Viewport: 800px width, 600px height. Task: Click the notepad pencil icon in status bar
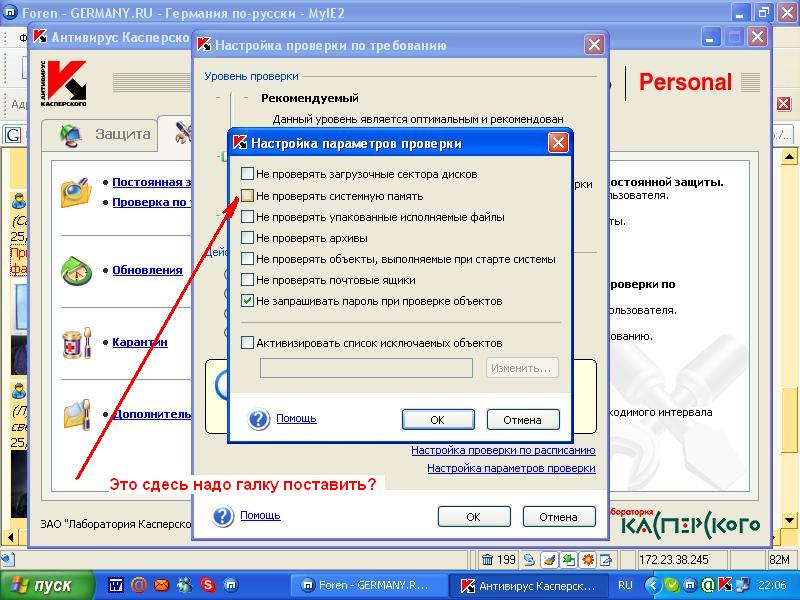606,560
